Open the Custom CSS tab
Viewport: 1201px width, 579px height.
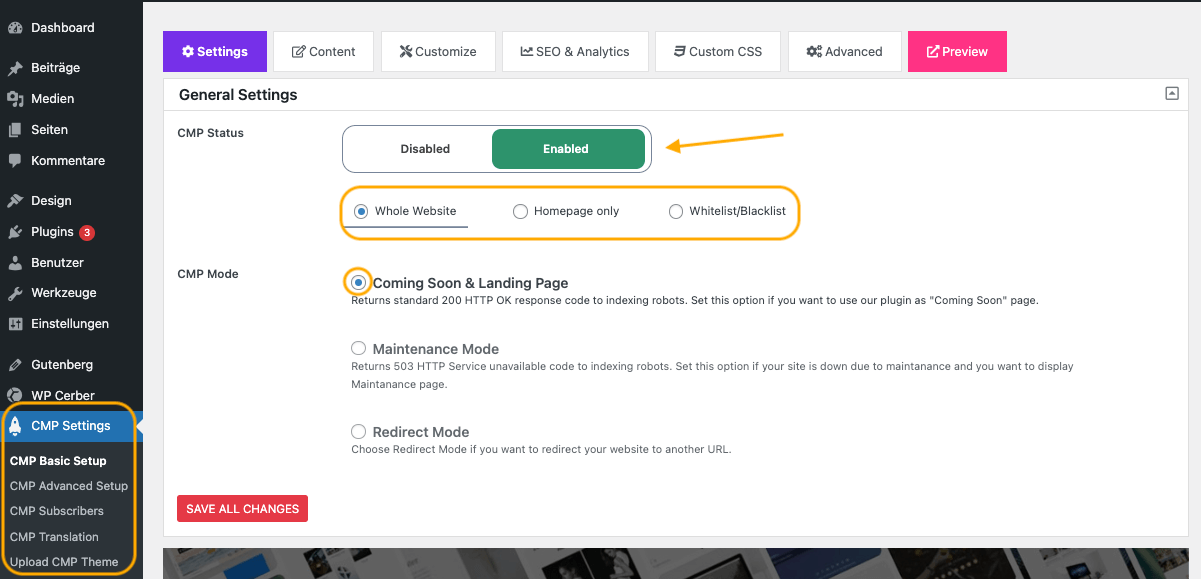coord(718,52)
